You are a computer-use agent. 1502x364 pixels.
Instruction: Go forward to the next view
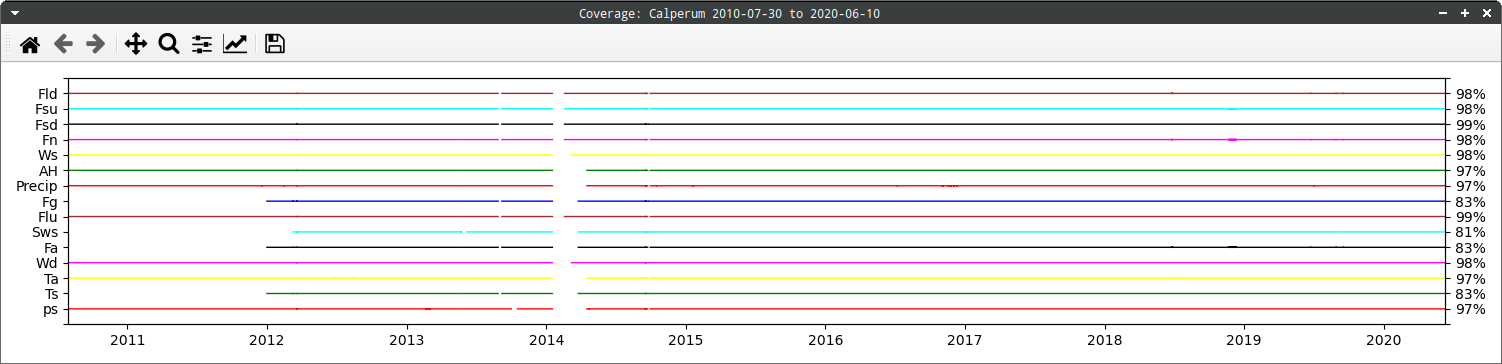96,44
